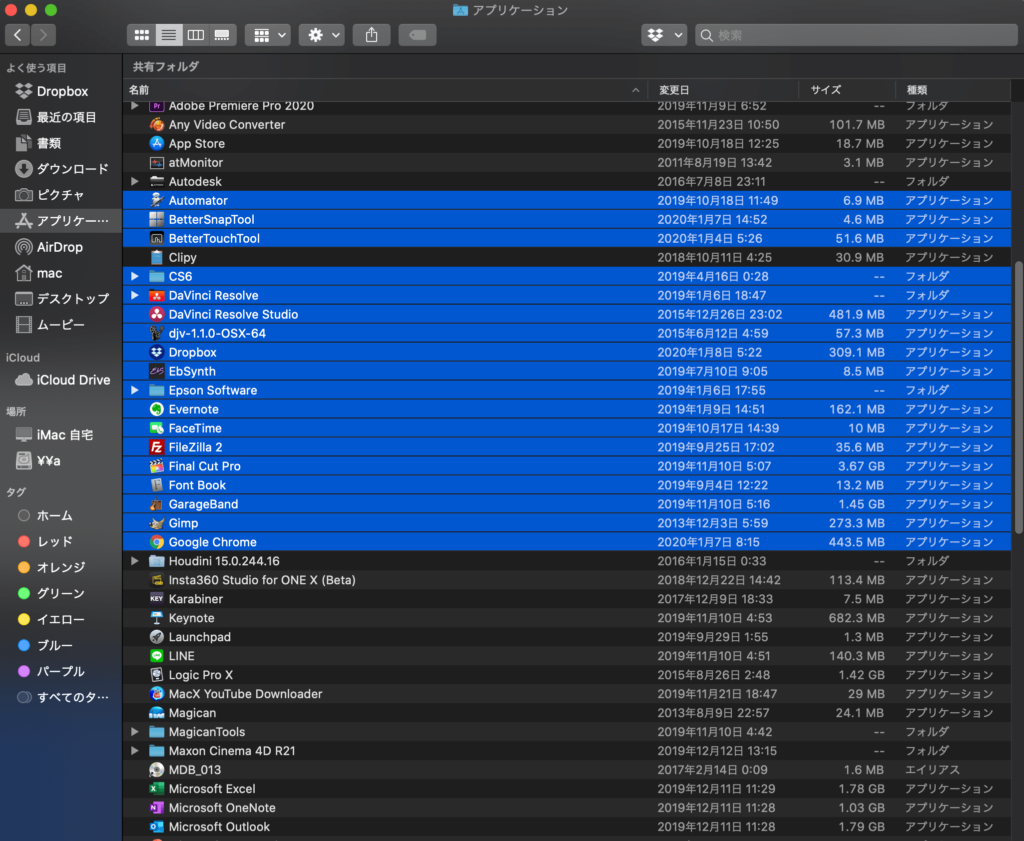Open the group-by arrangement dropdown
The height and width of the screenshot is (841, 1024).
[268, 35]
